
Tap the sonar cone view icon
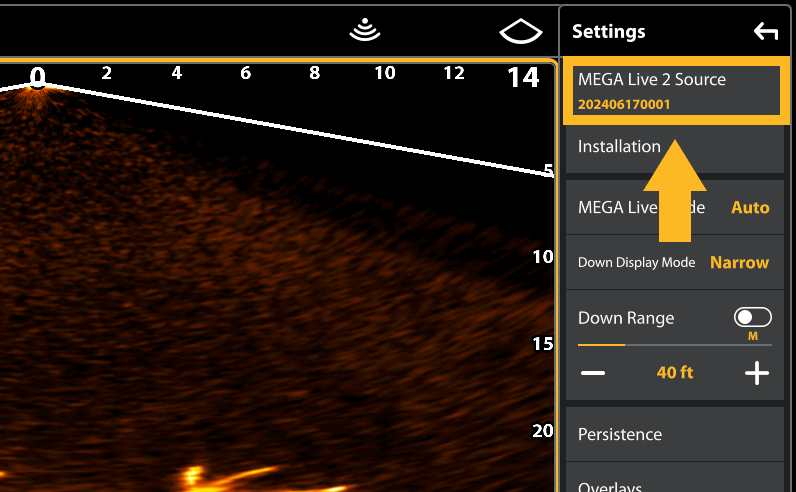coord(521,31)
